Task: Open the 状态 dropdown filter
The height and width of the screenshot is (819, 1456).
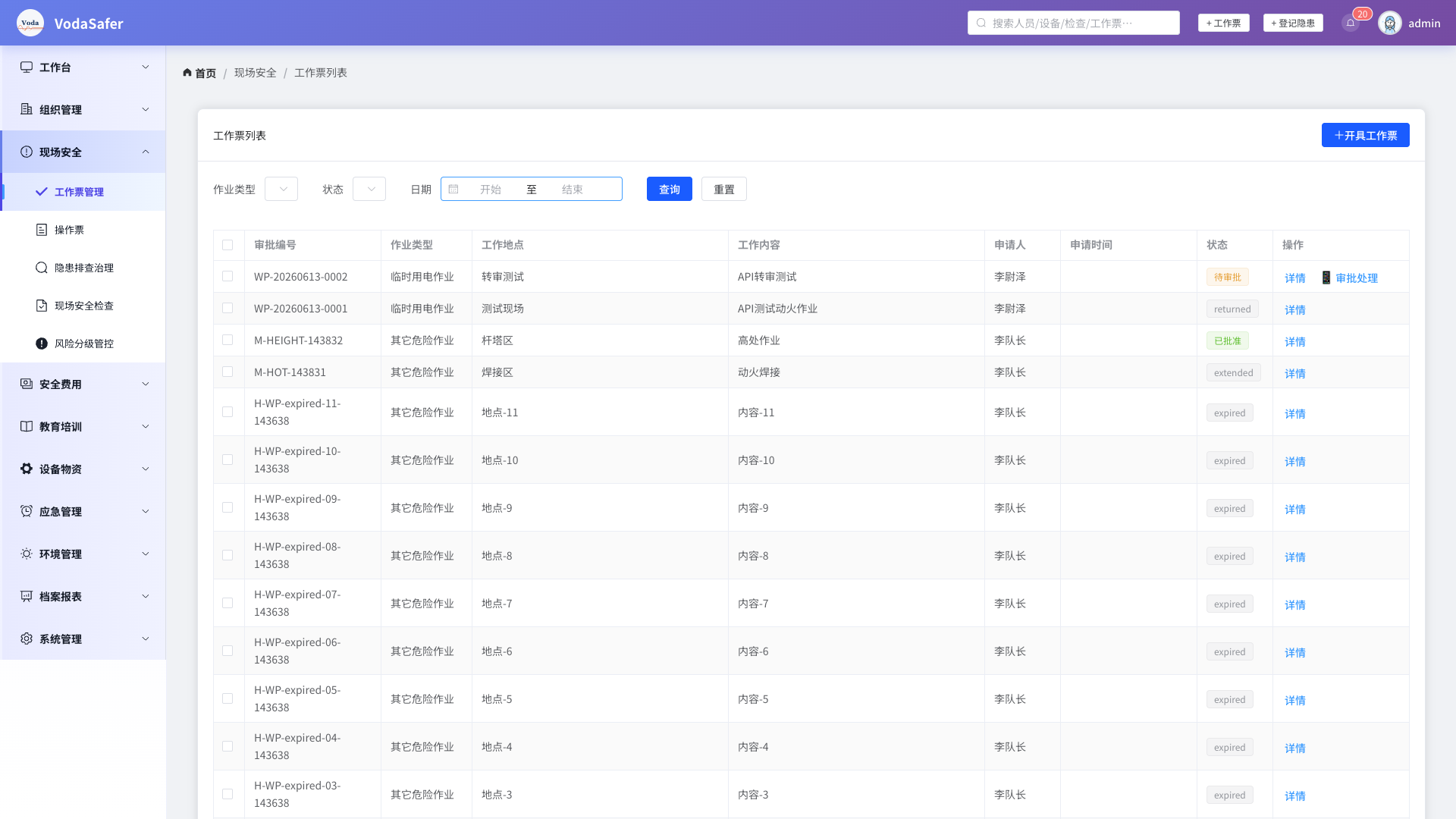Action: [369, 189]
